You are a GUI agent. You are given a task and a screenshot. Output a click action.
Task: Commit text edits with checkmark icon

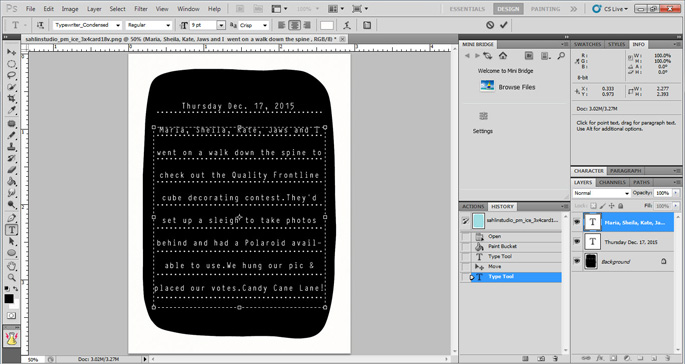pos(504,25)
